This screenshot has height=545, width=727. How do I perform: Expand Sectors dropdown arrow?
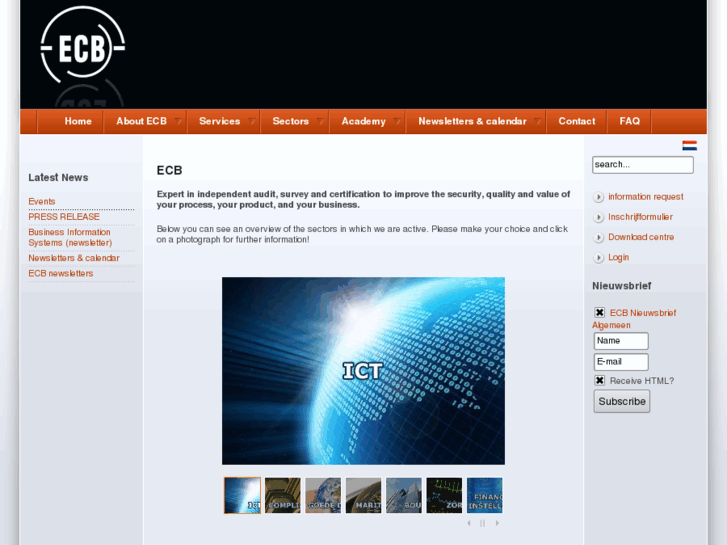click(x=320, y=122)
